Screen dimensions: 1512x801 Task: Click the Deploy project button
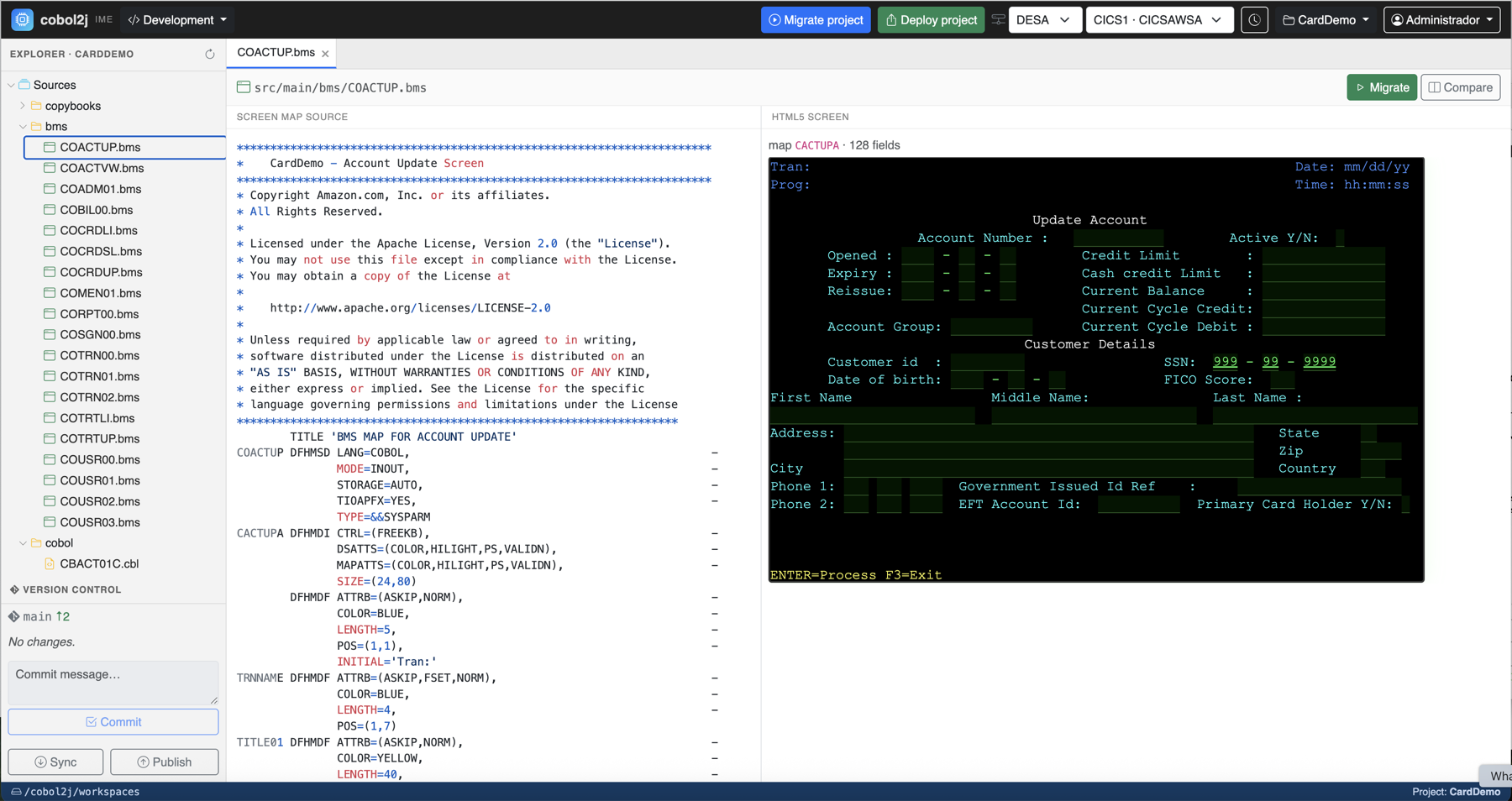click(931, 20)
